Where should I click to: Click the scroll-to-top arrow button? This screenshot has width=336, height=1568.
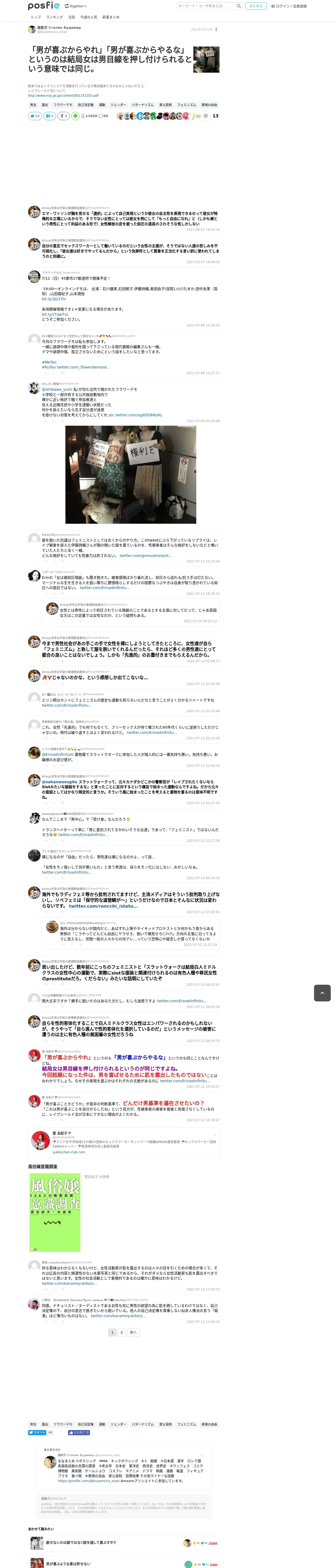point(322,993)
